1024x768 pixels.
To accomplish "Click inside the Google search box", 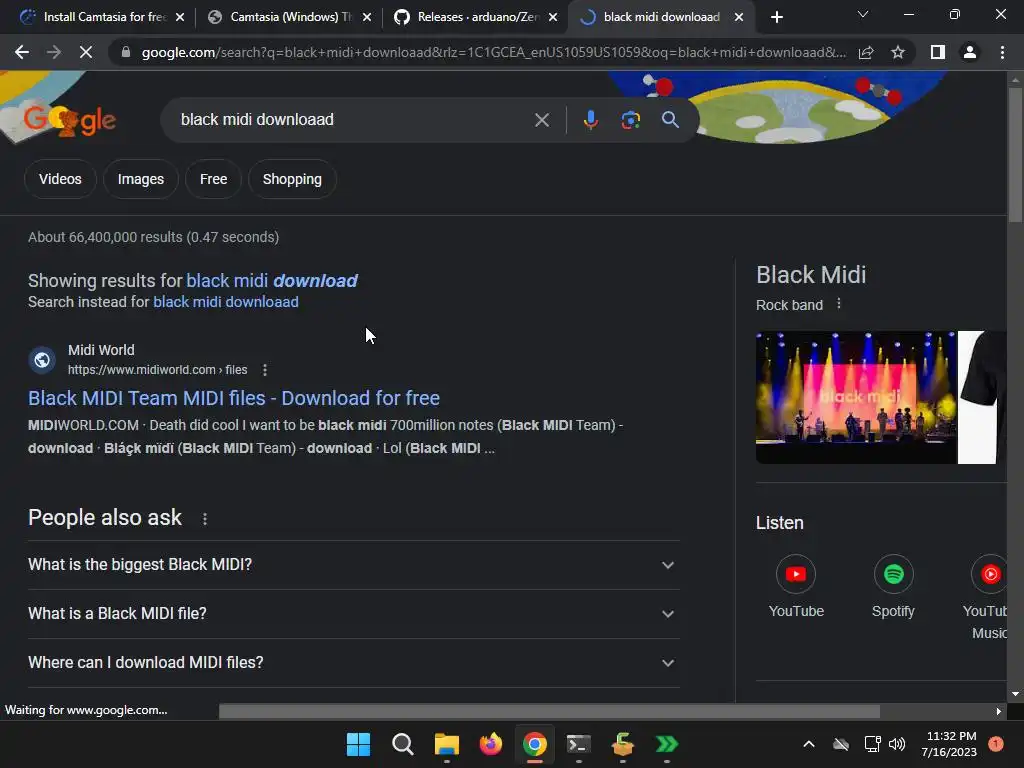I will [x=353, y=120].
